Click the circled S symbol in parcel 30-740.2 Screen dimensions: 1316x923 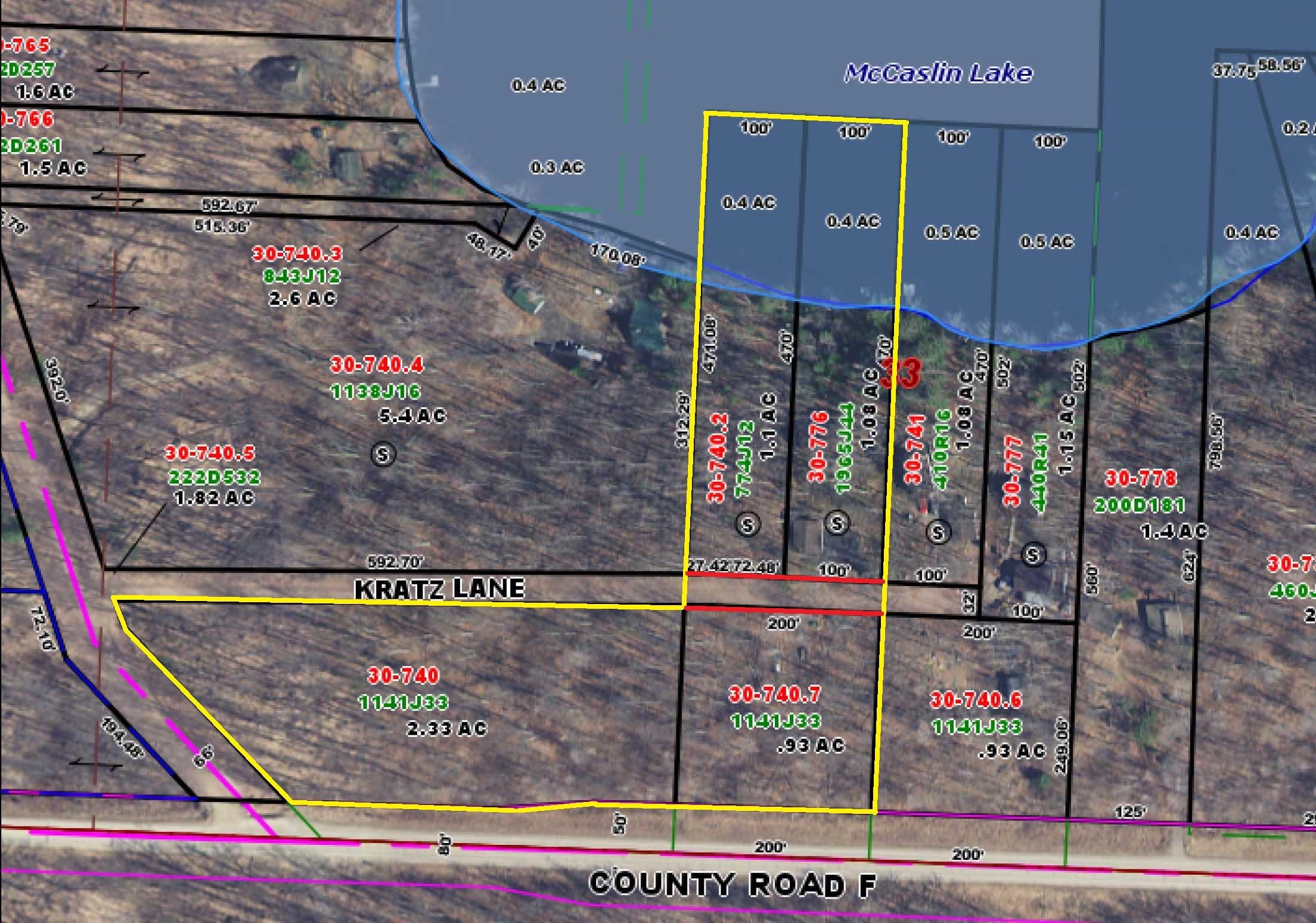[747, 525]
